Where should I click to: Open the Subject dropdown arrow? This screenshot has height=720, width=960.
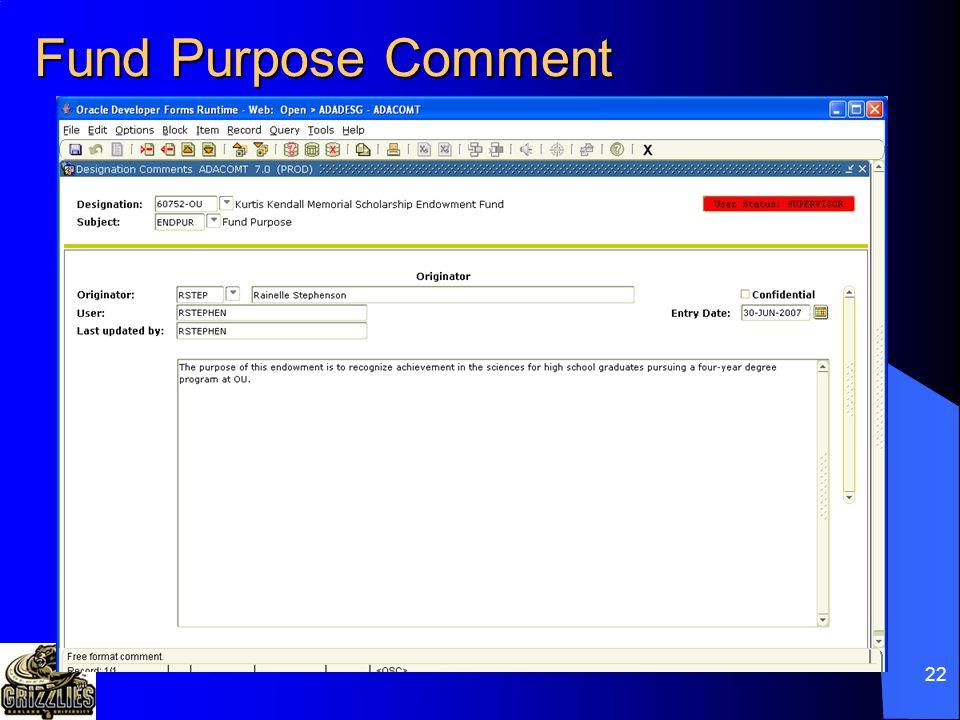(x=214, y=220)
